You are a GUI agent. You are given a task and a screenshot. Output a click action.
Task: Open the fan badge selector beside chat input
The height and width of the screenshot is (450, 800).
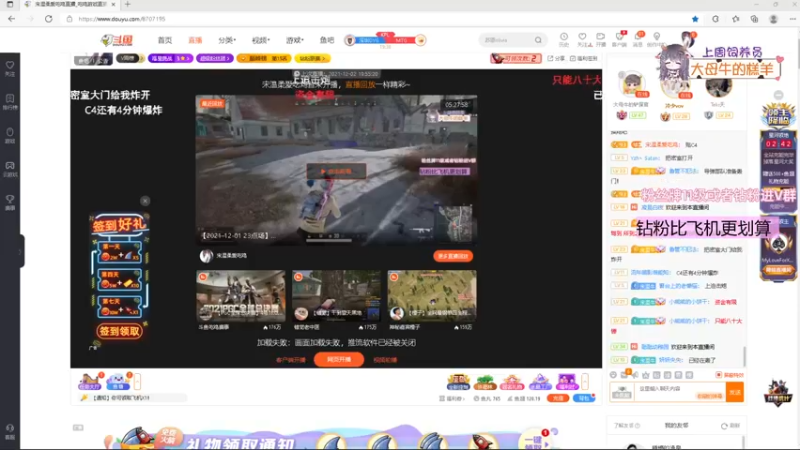point(622,392)
